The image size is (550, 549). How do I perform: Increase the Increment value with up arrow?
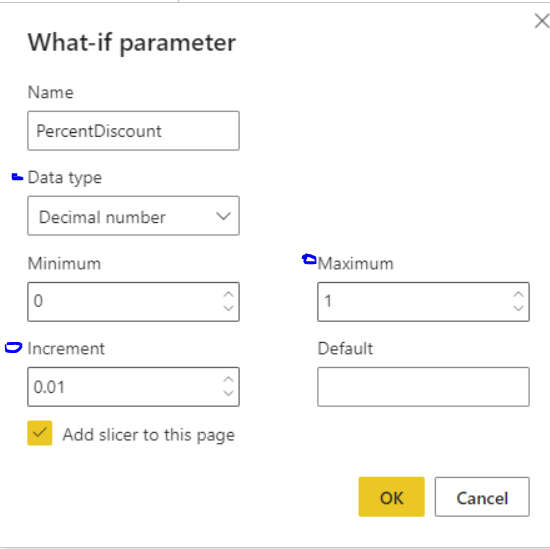228,380
